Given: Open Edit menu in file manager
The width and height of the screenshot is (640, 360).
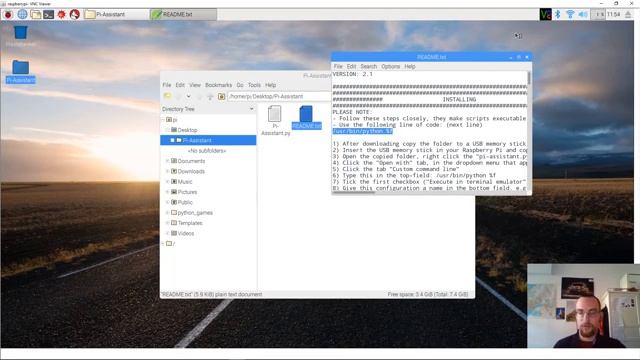Looking at the screenshot, I should pos(180,85).
